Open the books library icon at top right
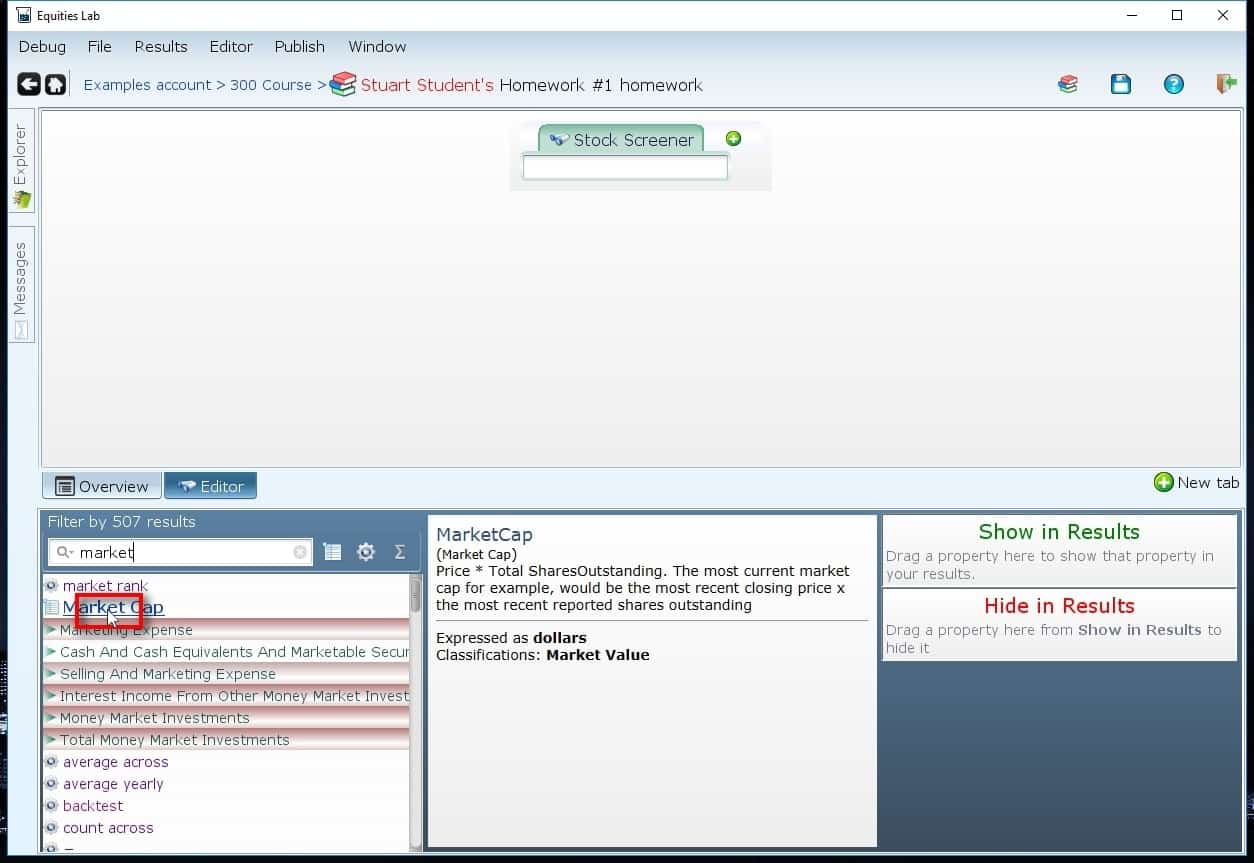 pyautogui.click(x=1068, y=84)
